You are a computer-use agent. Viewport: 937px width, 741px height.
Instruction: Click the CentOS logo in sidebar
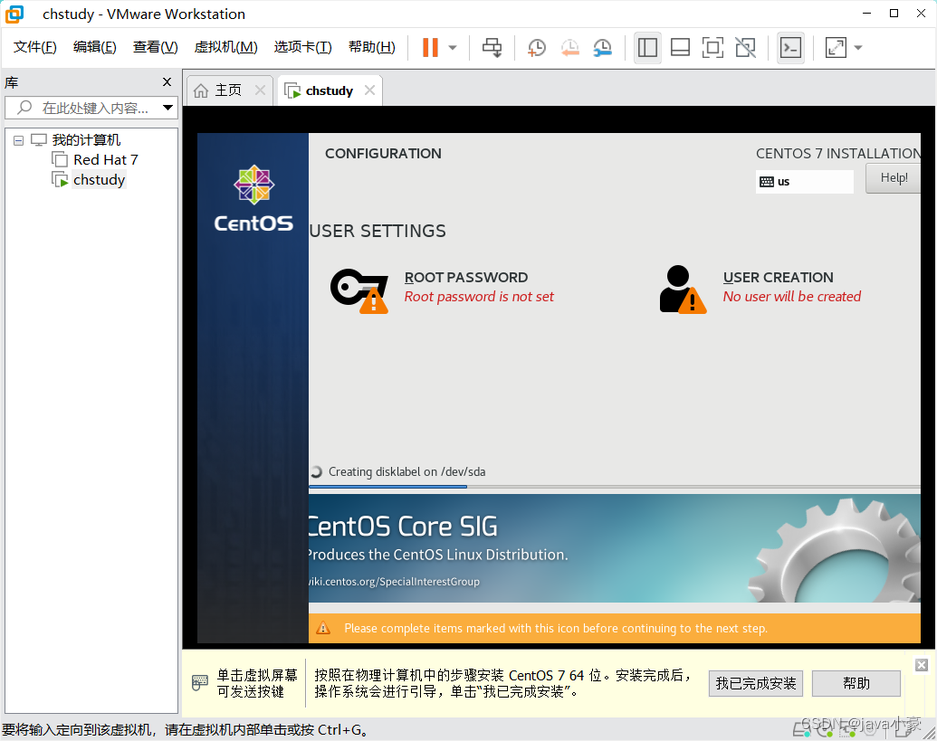[253, 198]
